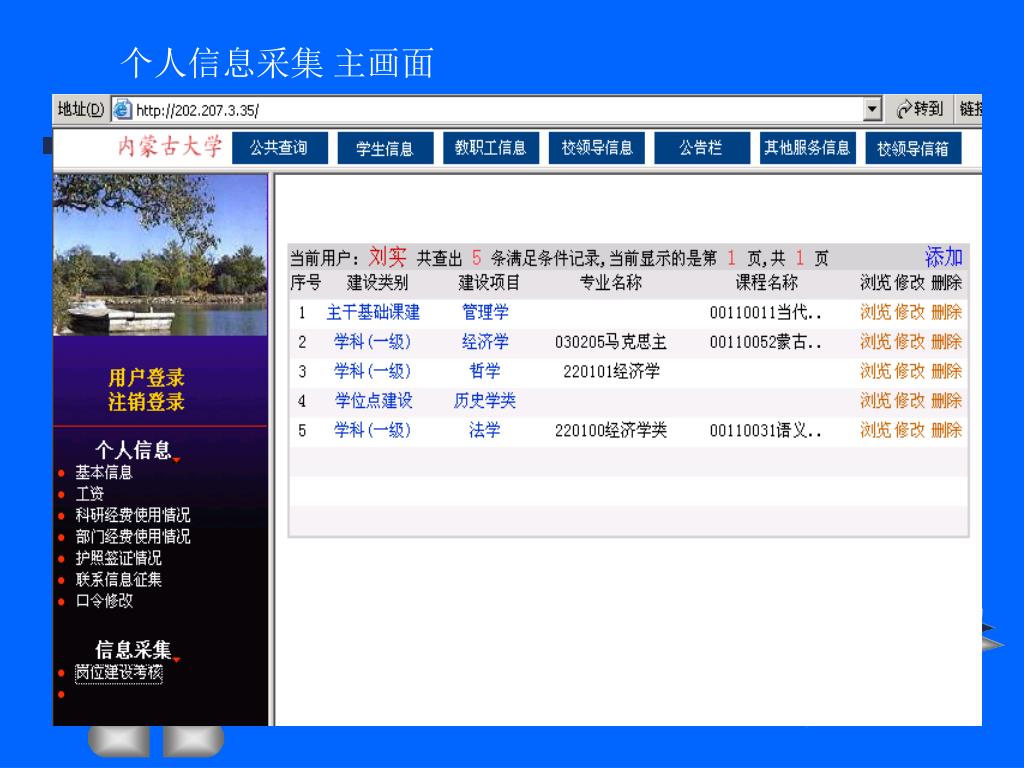This screenshot has height=768, width=1024.
Task: Open the 公告栏 menu
Action: (x=701, y=148)
